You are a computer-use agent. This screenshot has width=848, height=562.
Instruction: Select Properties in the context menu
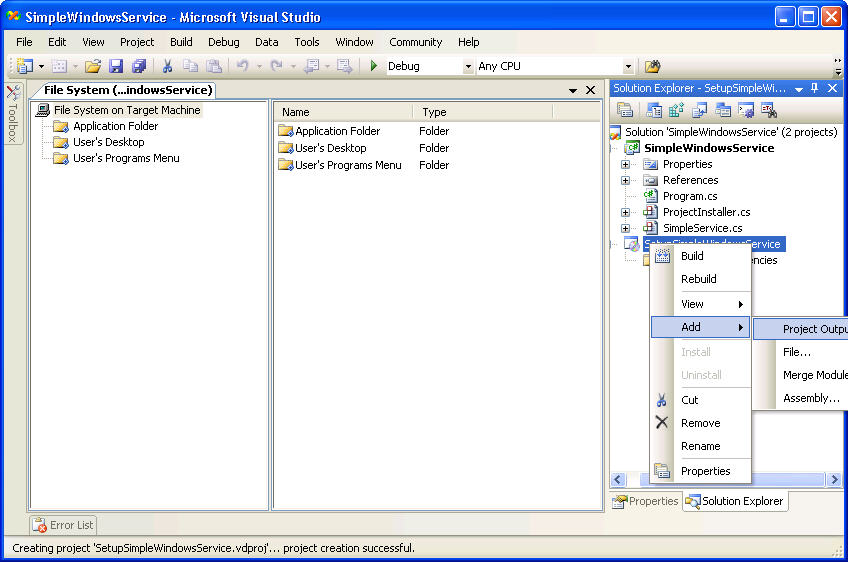(700, 471)
